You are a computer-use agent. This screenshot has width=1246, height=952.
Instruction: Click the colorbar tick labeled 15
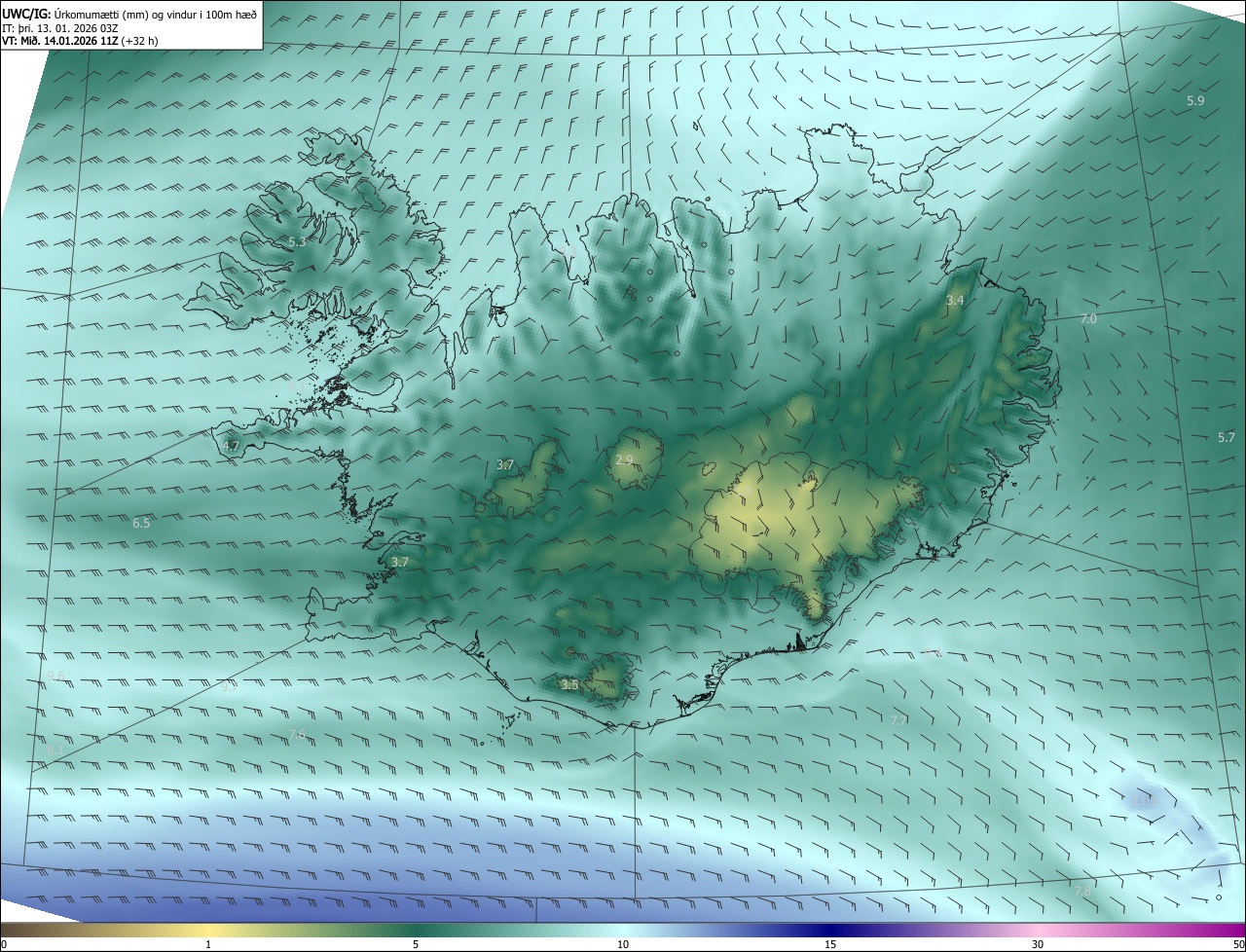[x=830, y=944]
